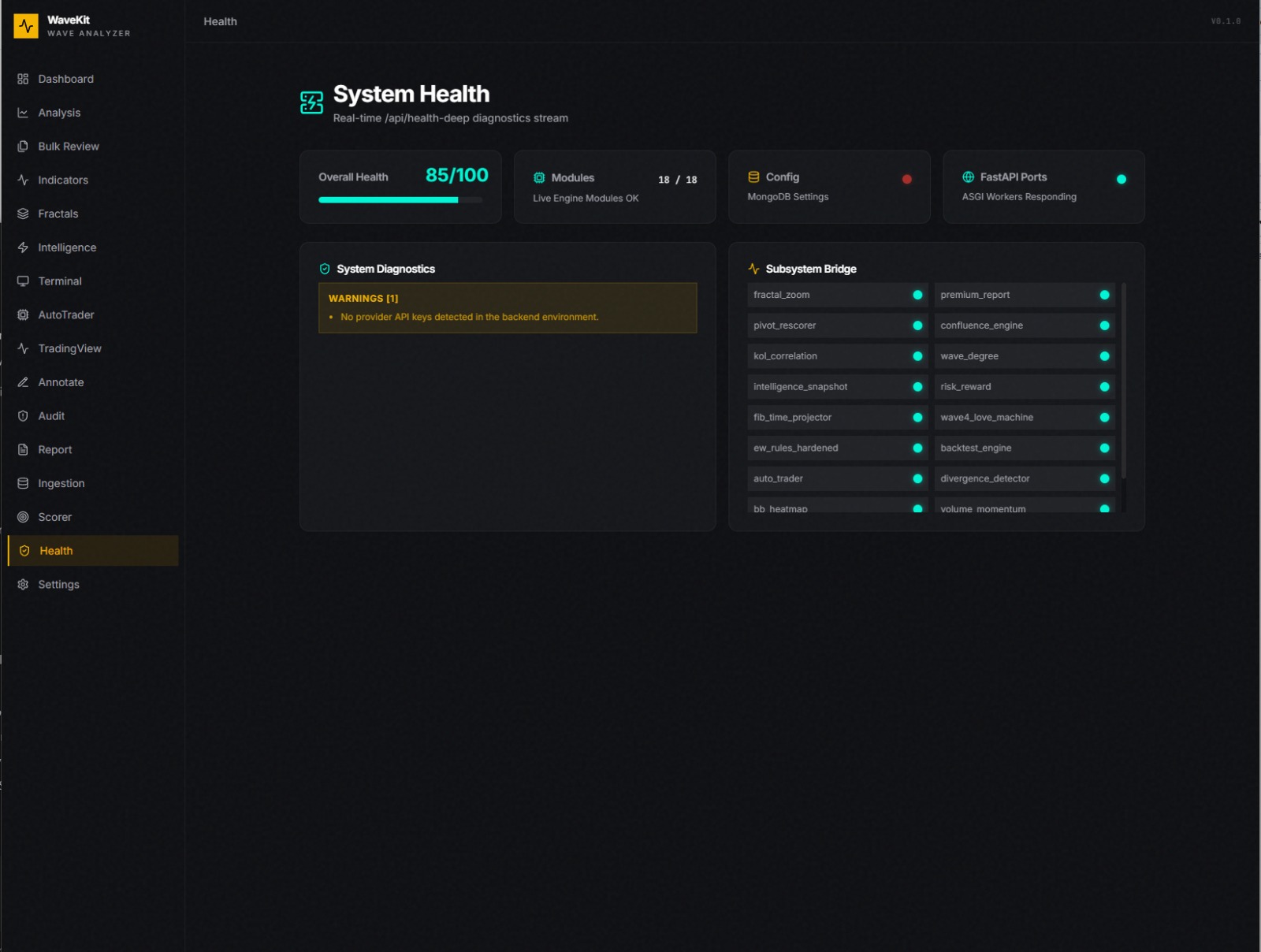Click the confluence_engine status dot
The width and height of the screenshot is (1261, 952).
tap(1104, 325)
